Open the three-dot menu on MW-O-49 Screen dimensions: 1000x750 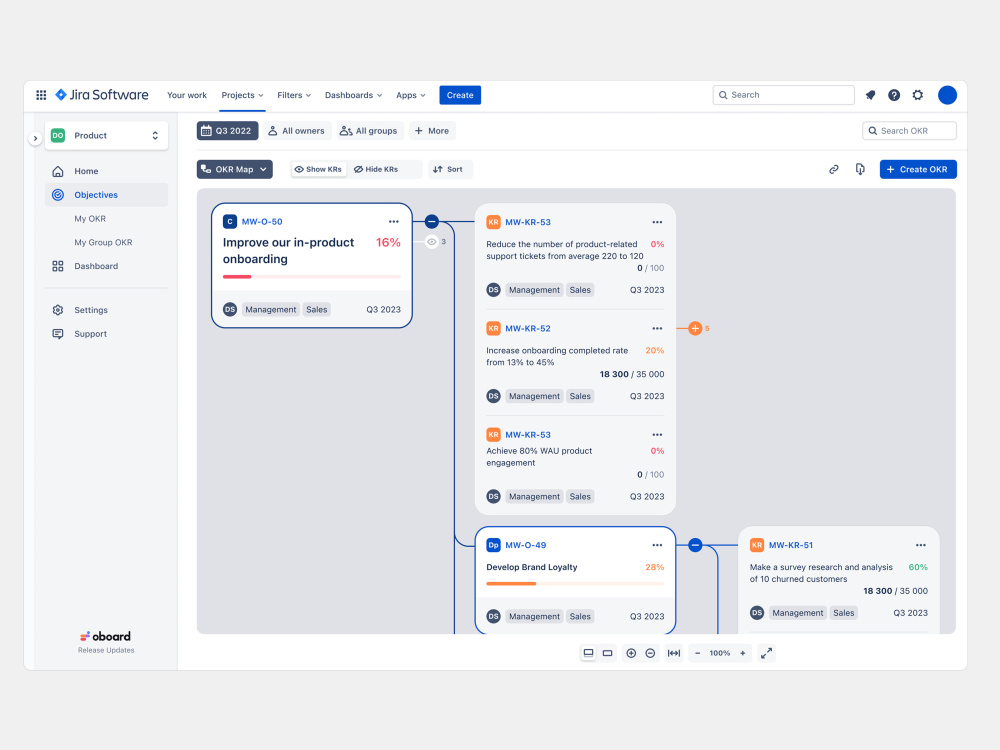coord(657,545)
